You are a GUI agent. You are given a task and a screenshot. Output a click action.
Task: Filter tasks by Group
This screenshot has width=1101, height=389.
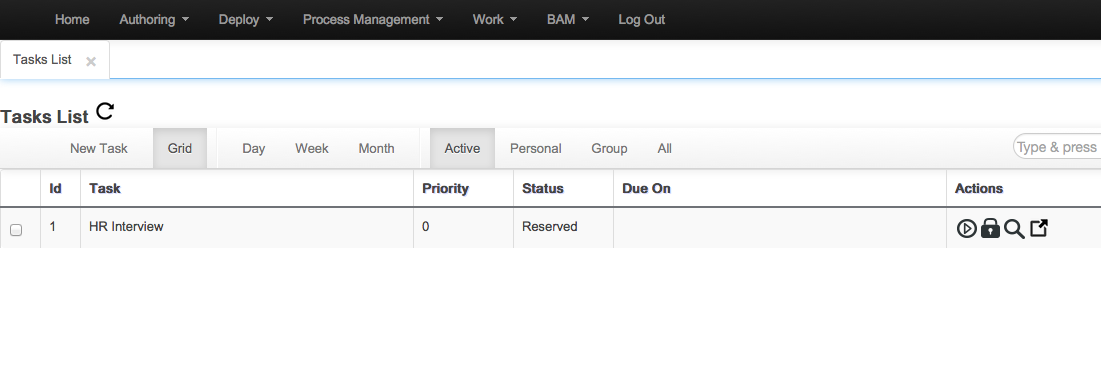pos(609,148)
